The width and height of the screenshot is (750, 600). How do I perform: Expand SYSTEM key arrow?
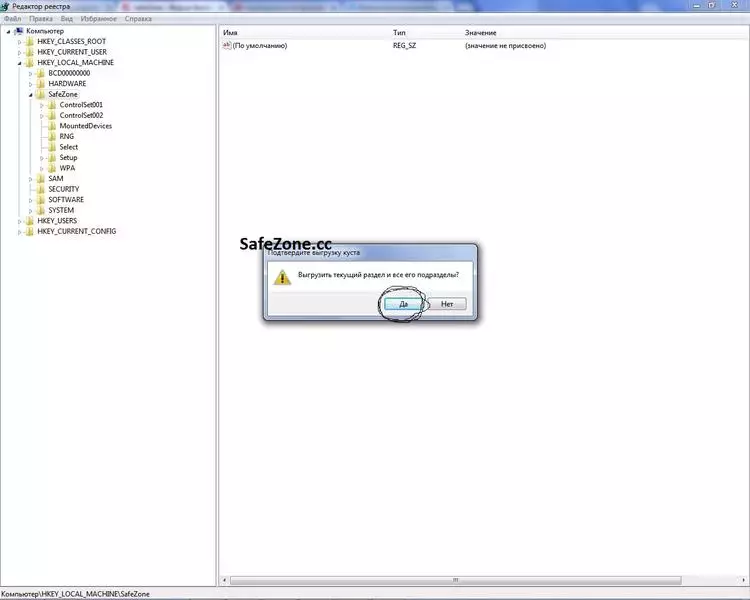31,211
